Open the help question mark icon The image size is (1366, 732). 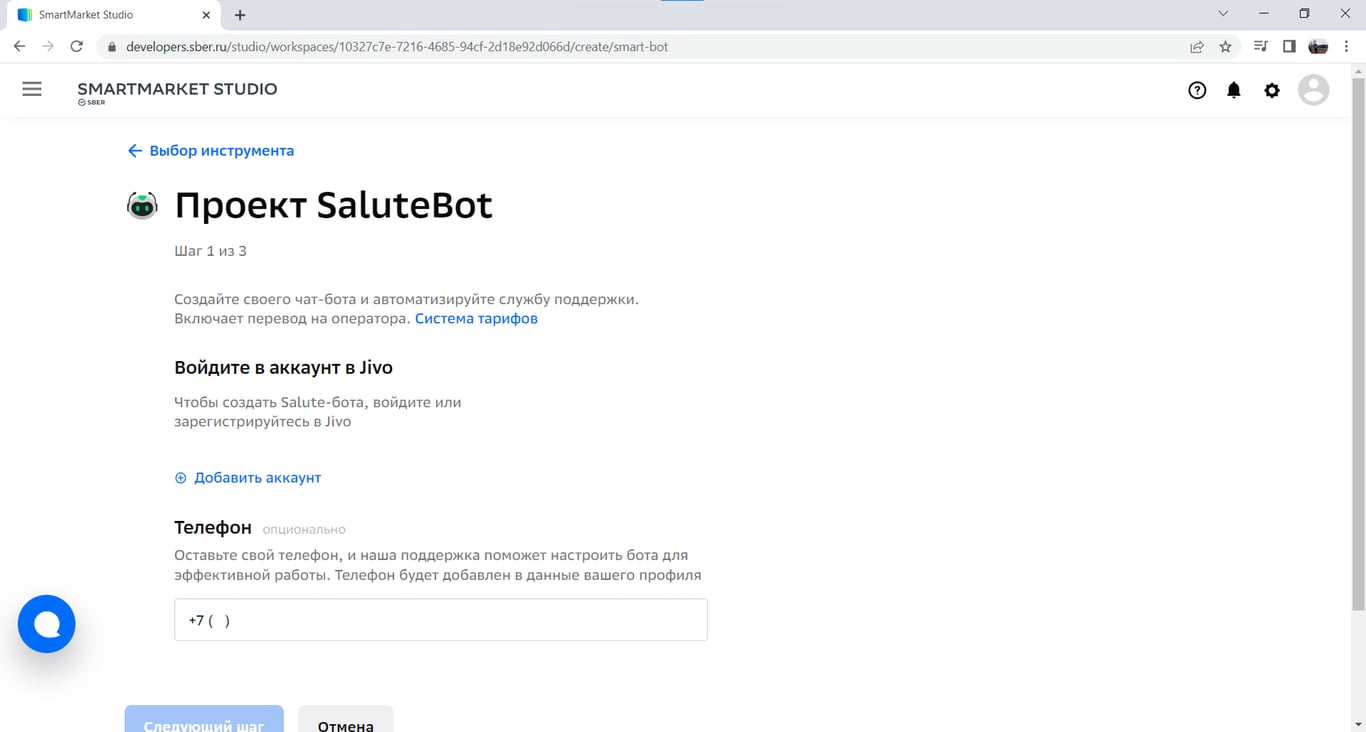(1197, 90)
